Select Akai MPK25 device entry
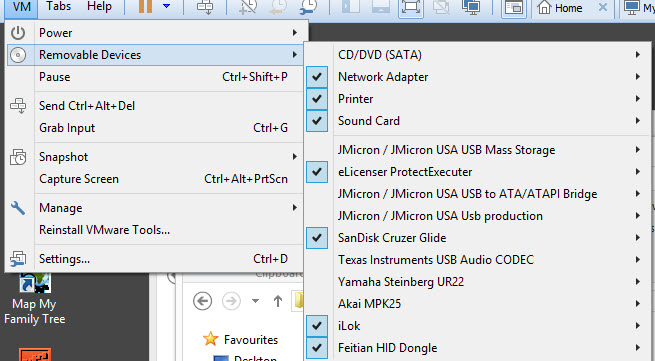This screenshot has width=655, height=361. [x=477, y=304]
